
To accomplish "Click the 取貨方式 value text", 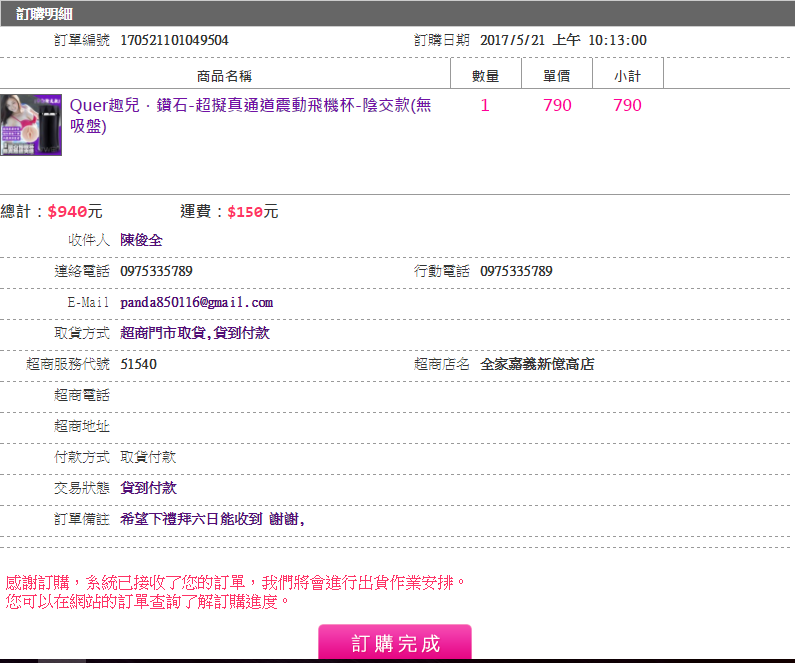I will point(194,333).
